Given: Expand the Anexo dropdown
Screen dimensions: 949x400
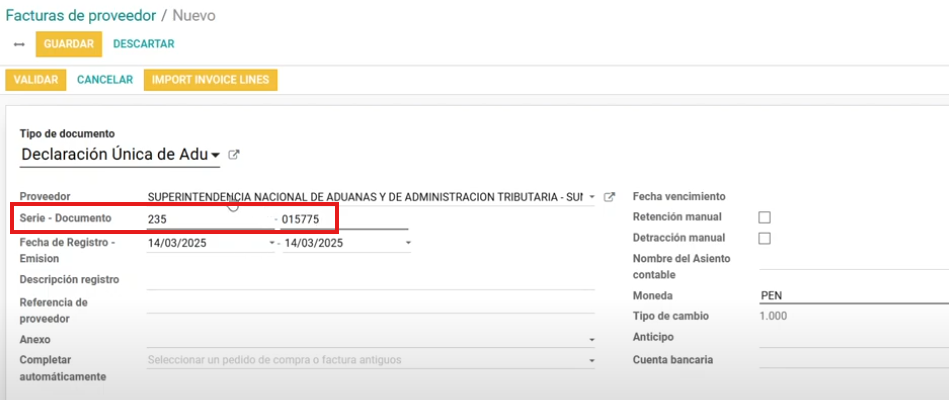Looking at the screenshot, I should 592,339.
